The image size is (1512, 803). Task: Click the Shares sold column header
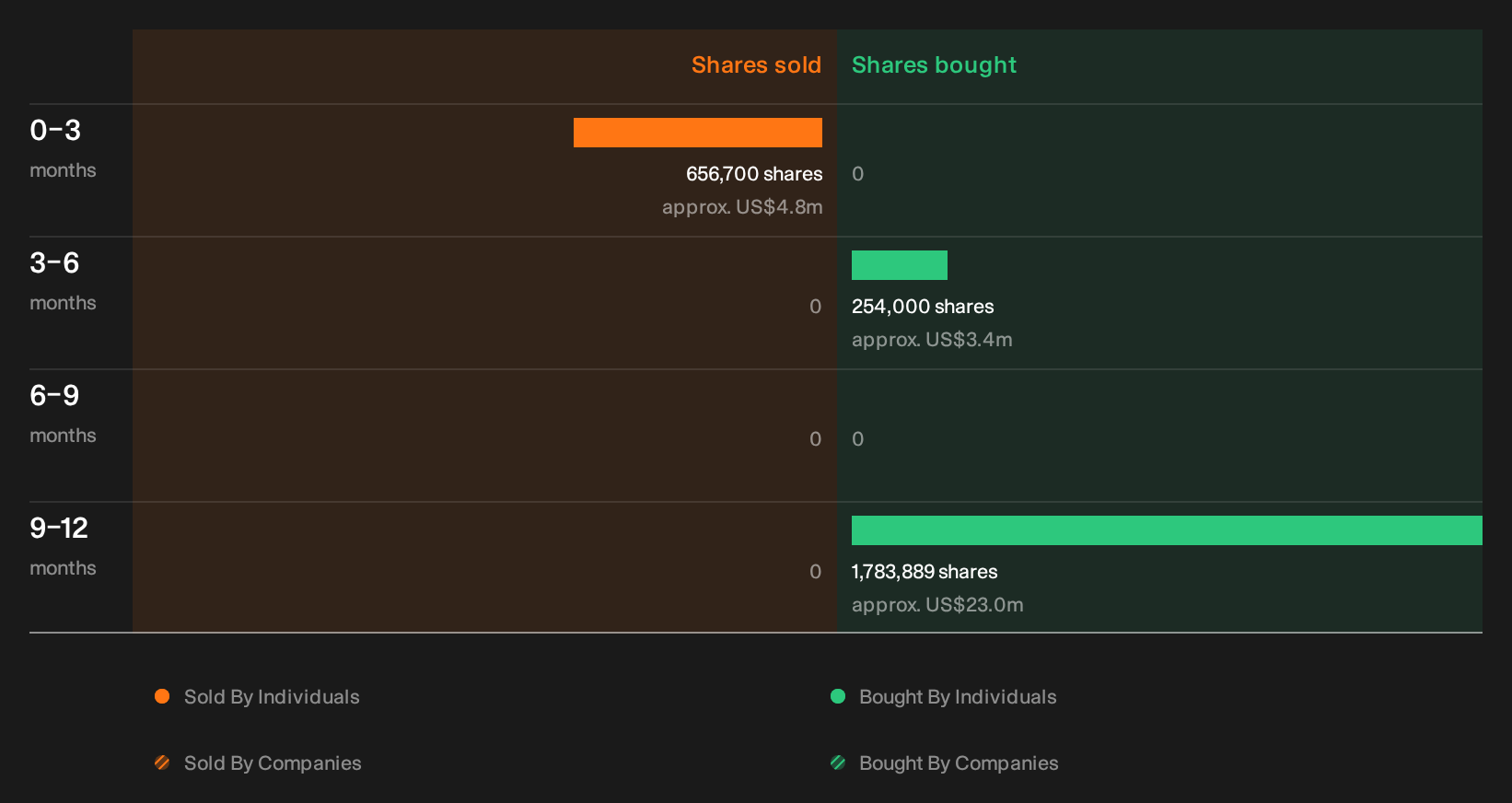[x=756, y=65]
